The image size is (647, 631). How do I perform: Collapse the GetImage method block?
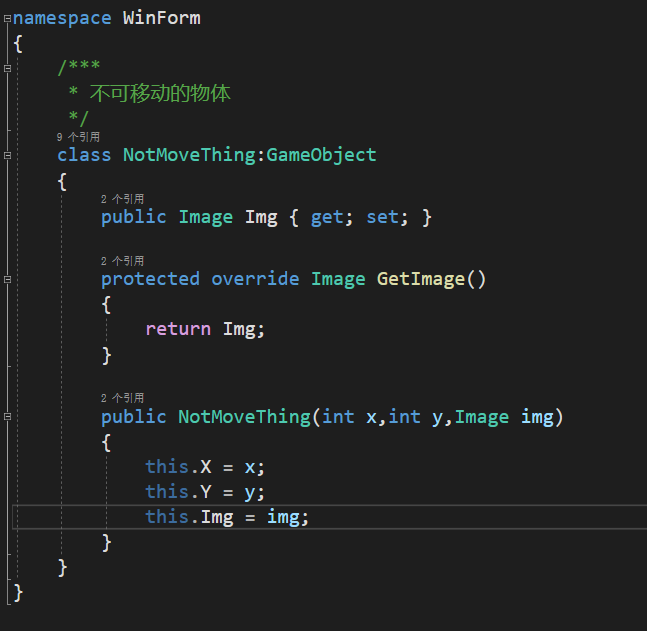pyautogui.click(x=7, y=279)
